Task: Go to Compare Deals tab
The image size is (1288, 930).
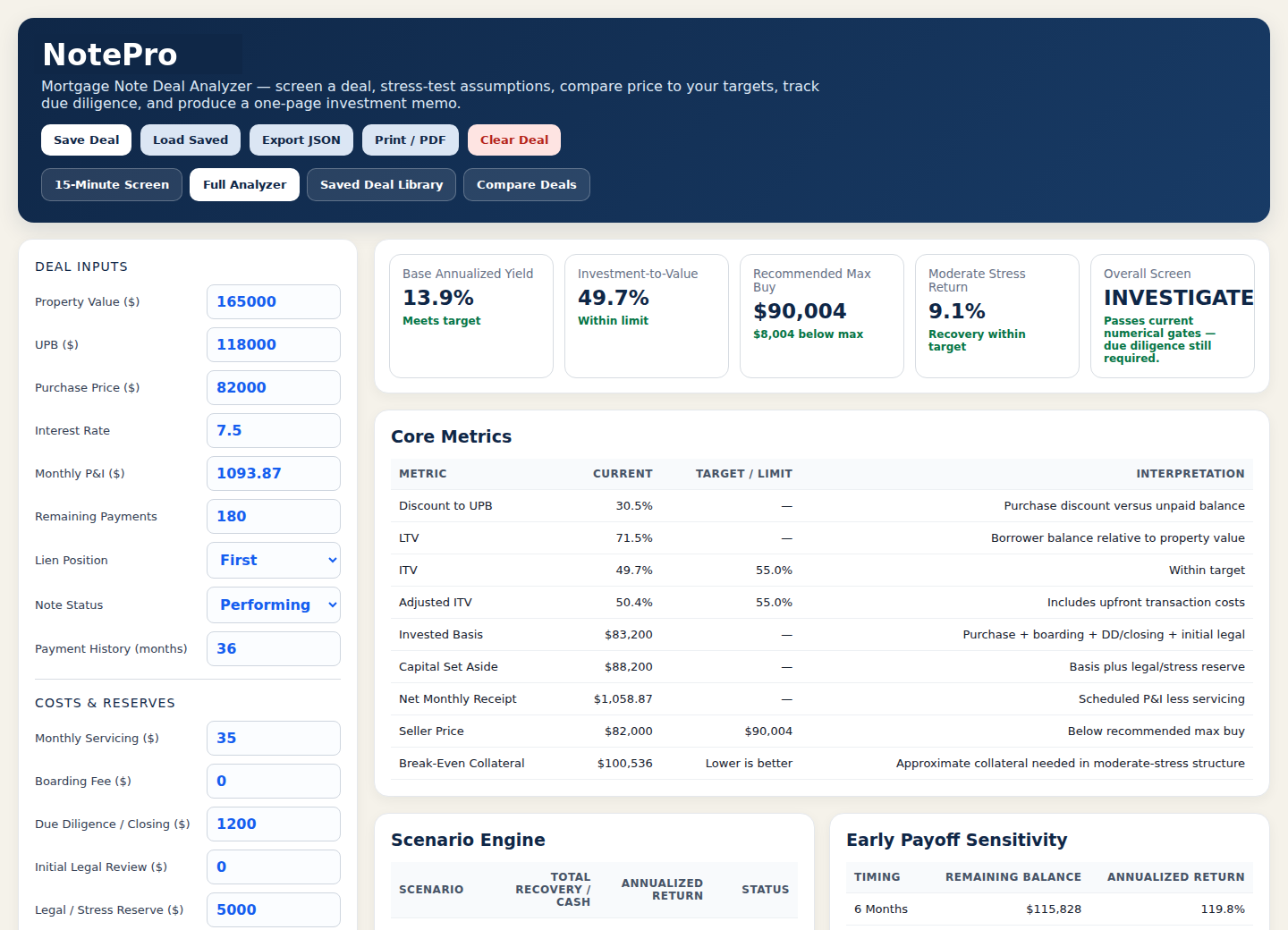Action: 527,185
